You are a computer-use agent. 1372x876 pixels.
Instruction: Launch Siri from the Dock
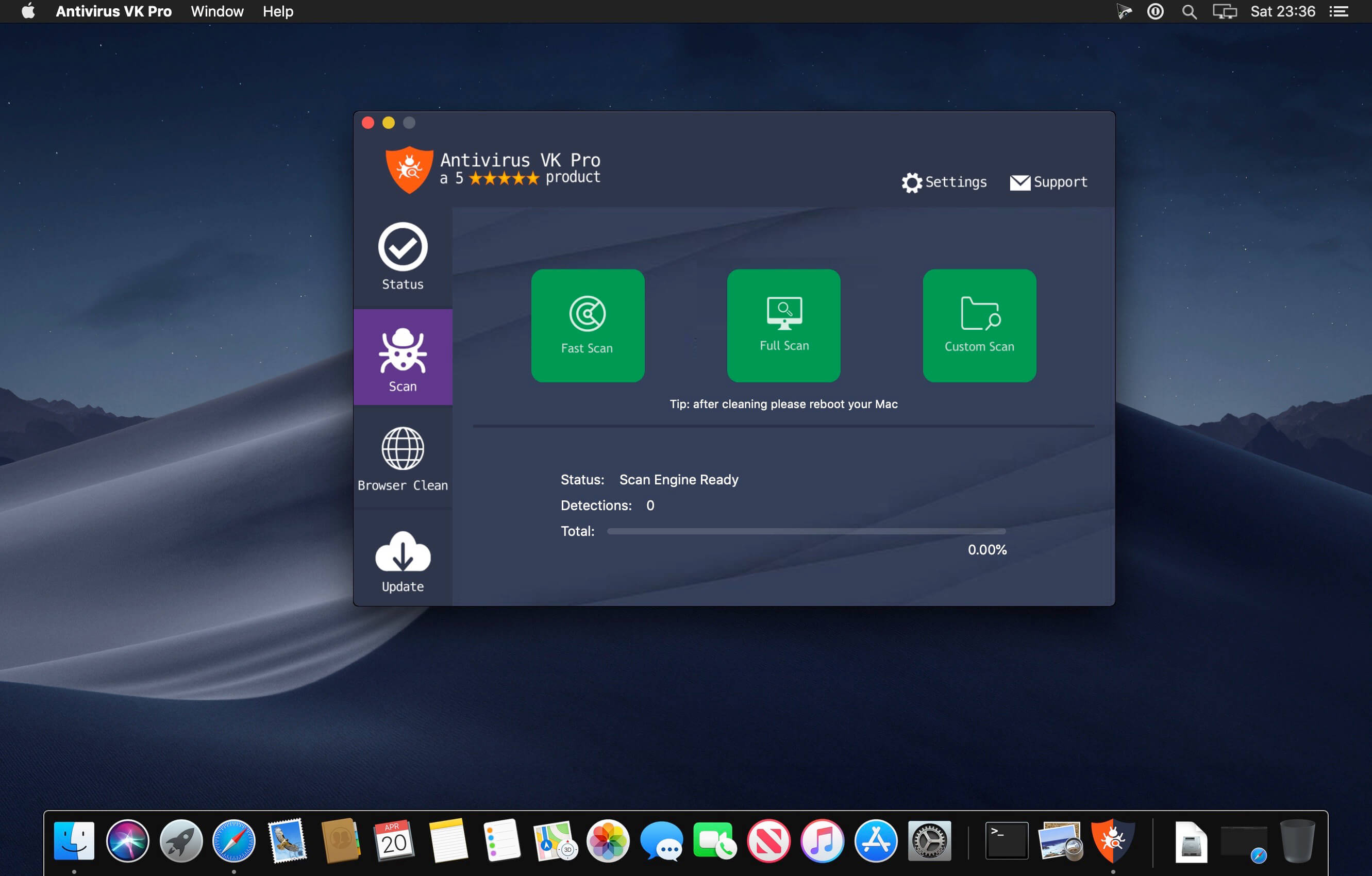(128, 840)
